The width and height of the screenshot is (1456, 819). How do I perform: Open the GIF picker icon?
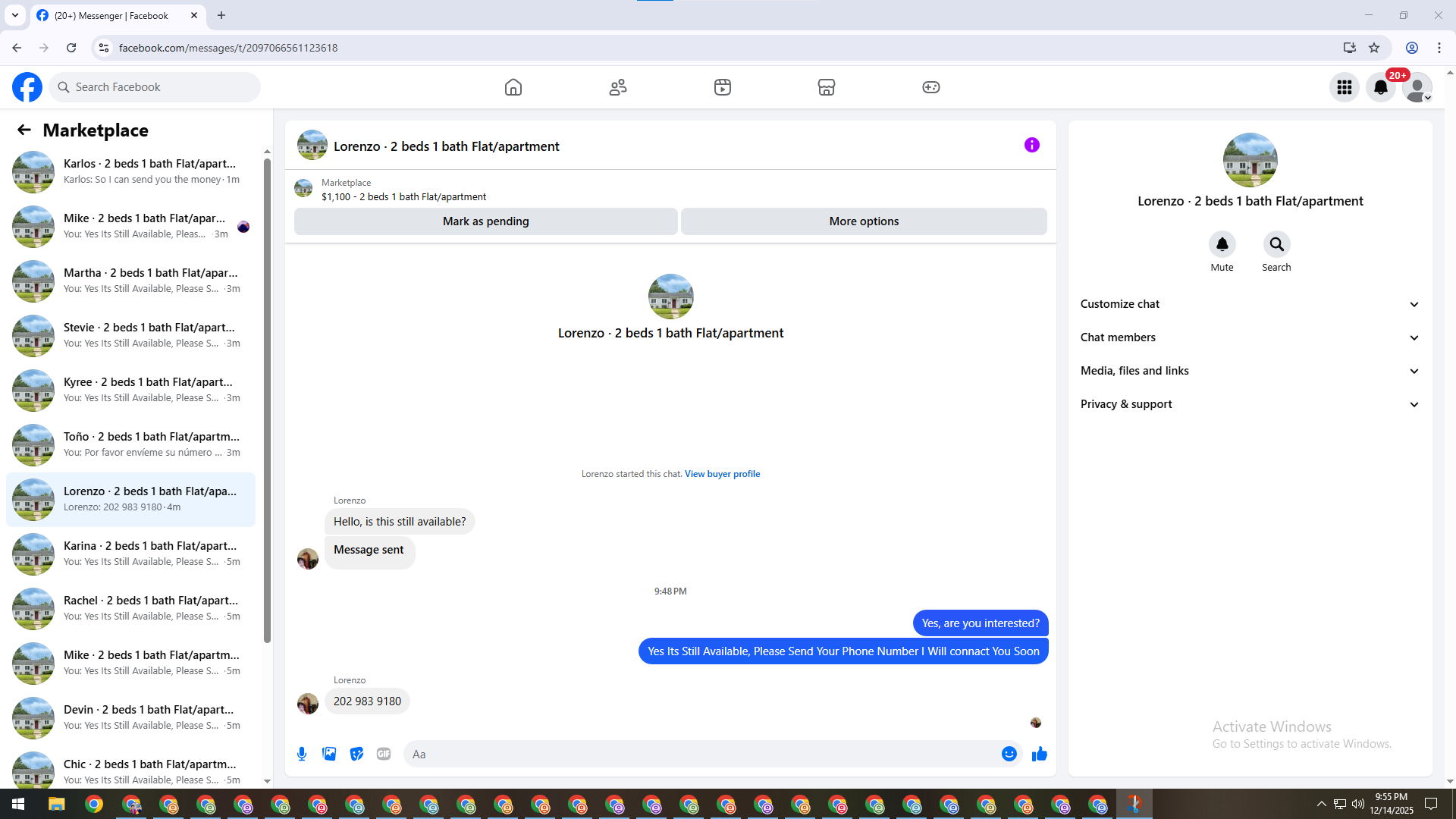(384, 754)
